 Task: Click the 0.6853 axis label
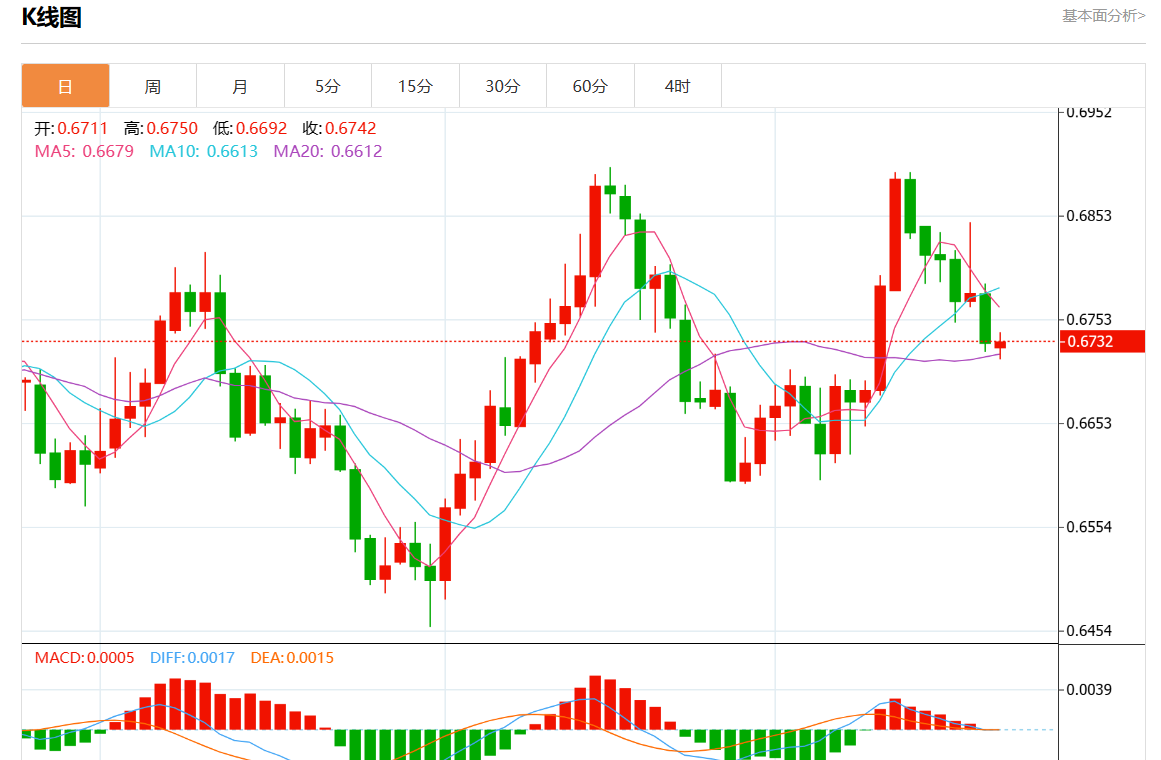pyautogui.click(x=1088, y=216)
